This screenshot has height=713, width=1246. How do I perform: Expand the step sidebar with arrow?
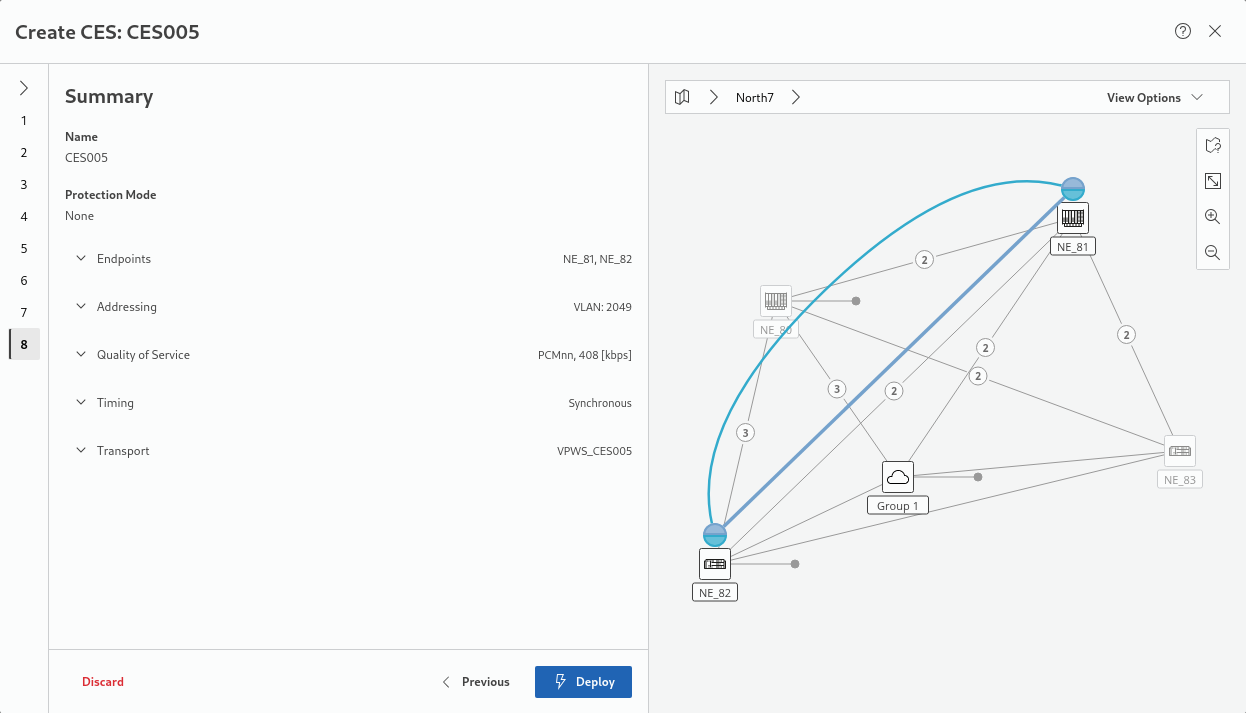pos(24,88)
